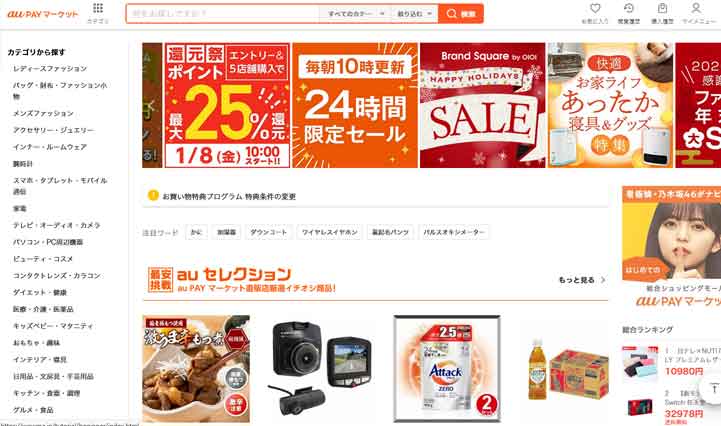The image size is (721, 426).
Task: Expand the 絞り込む dropdown
Action: (415, 14)
